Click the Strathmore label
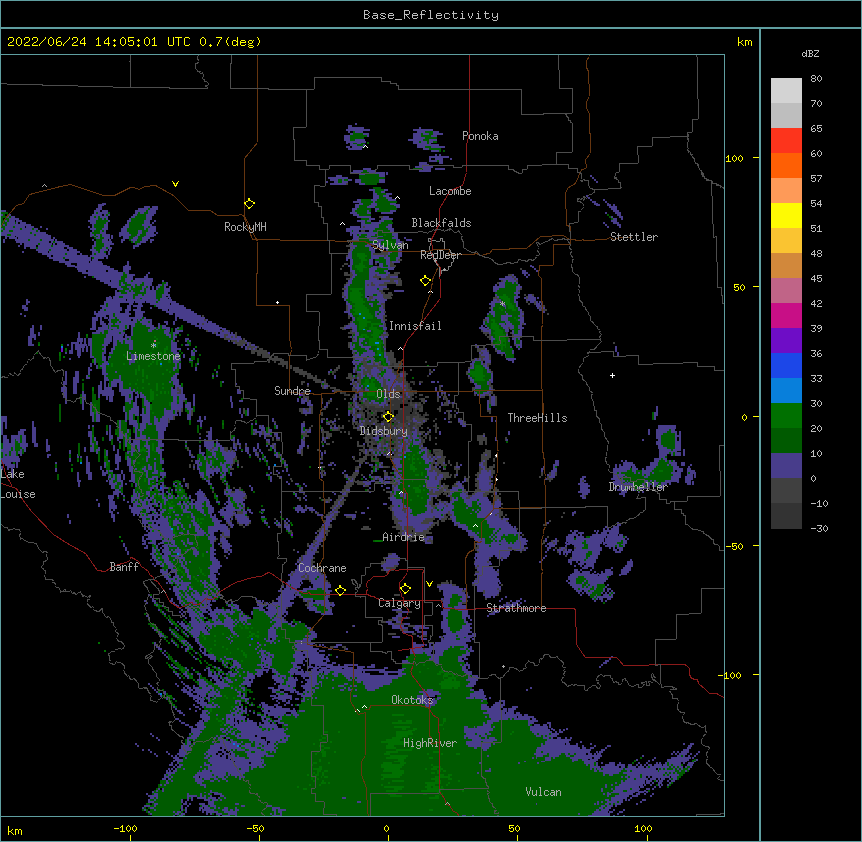Viewport: 862px width, 842px height. point(516,608)
